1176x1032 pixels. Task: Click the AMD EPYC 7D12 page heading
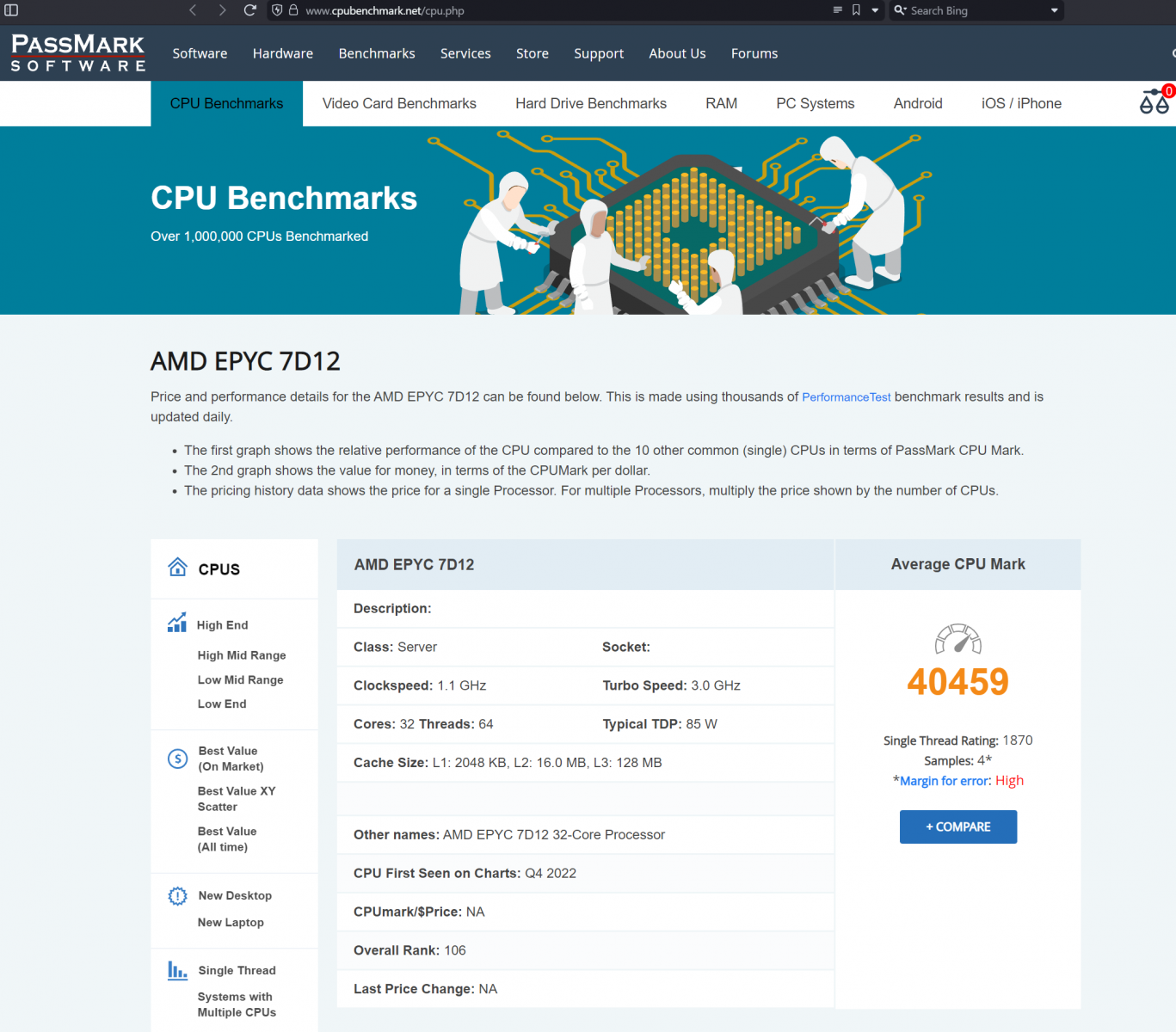click(245, 361)
